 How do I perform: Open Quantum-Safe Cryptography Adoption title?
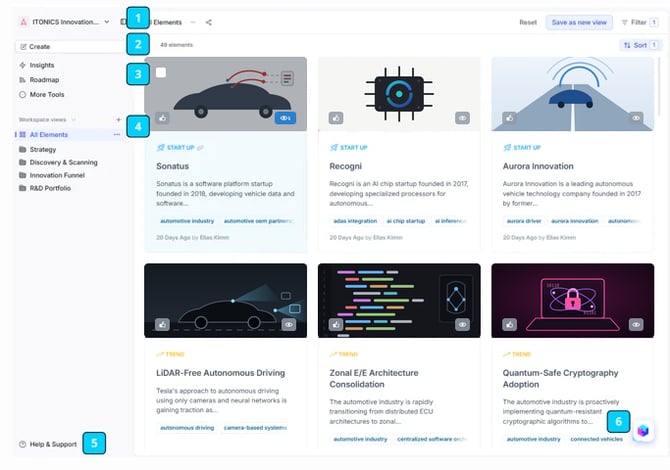561,379
